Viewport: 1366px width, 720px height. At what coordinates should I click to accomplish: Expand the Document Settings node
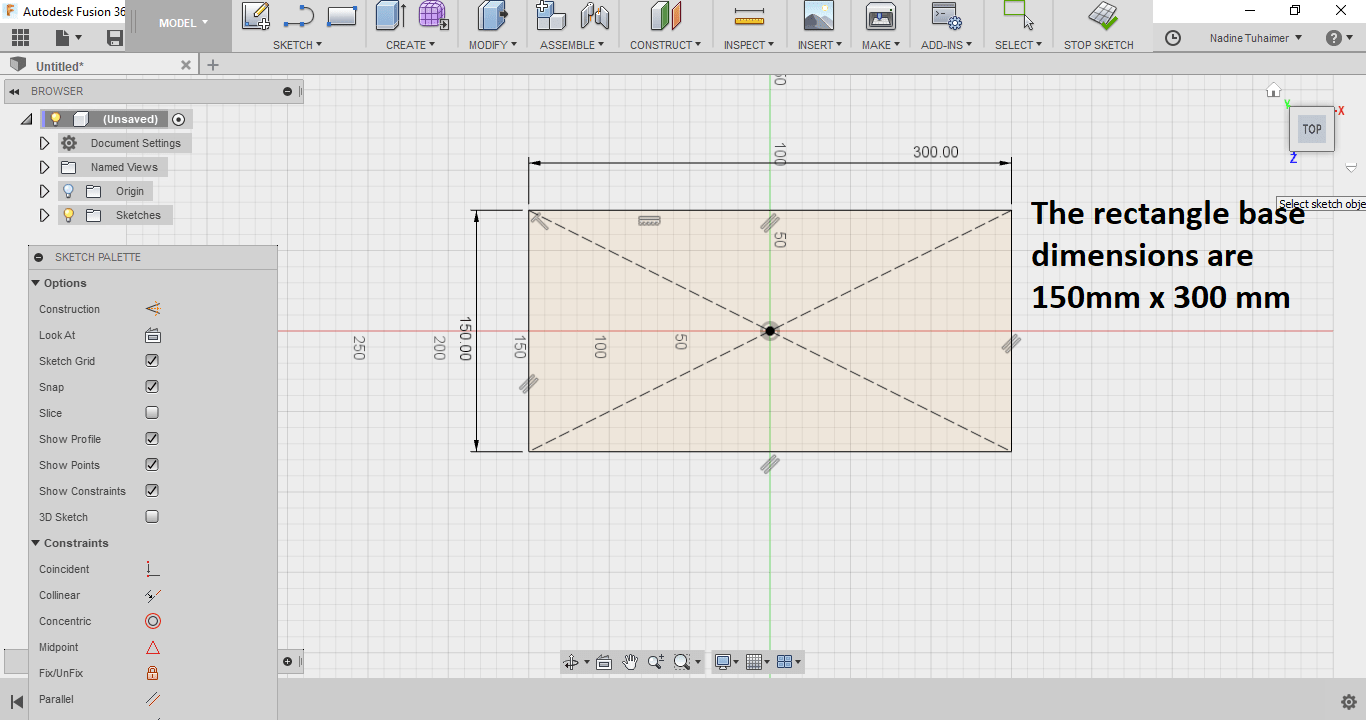(x=44, y=143)
